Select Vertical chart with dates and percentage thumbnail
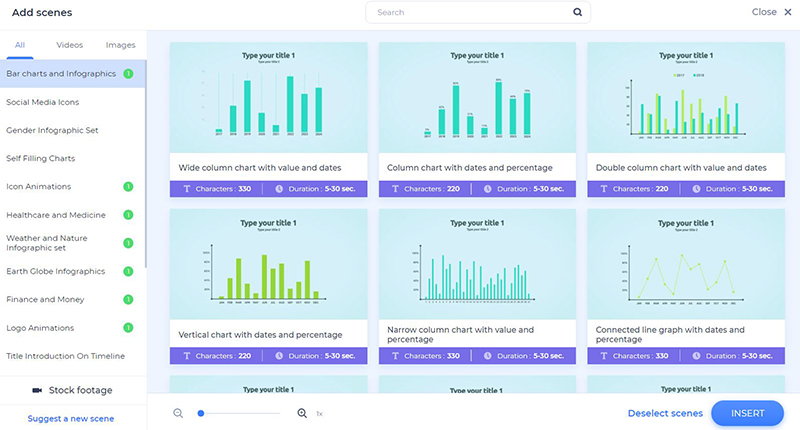 coord(268,264)
